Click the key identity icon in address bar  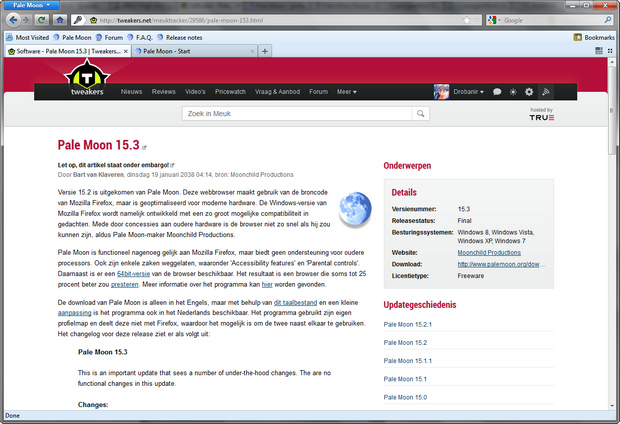coord(78,20)
